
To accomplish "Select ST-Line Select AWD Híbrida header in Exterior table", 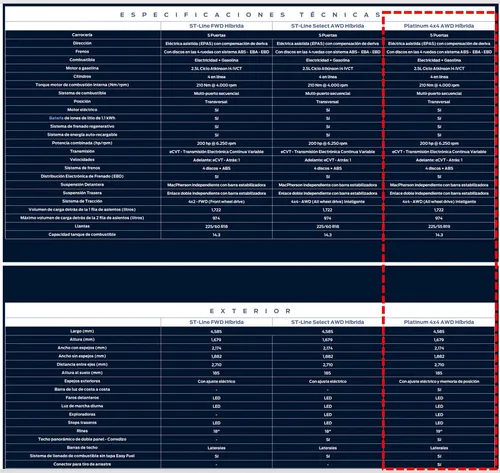I will coord(327,322).
